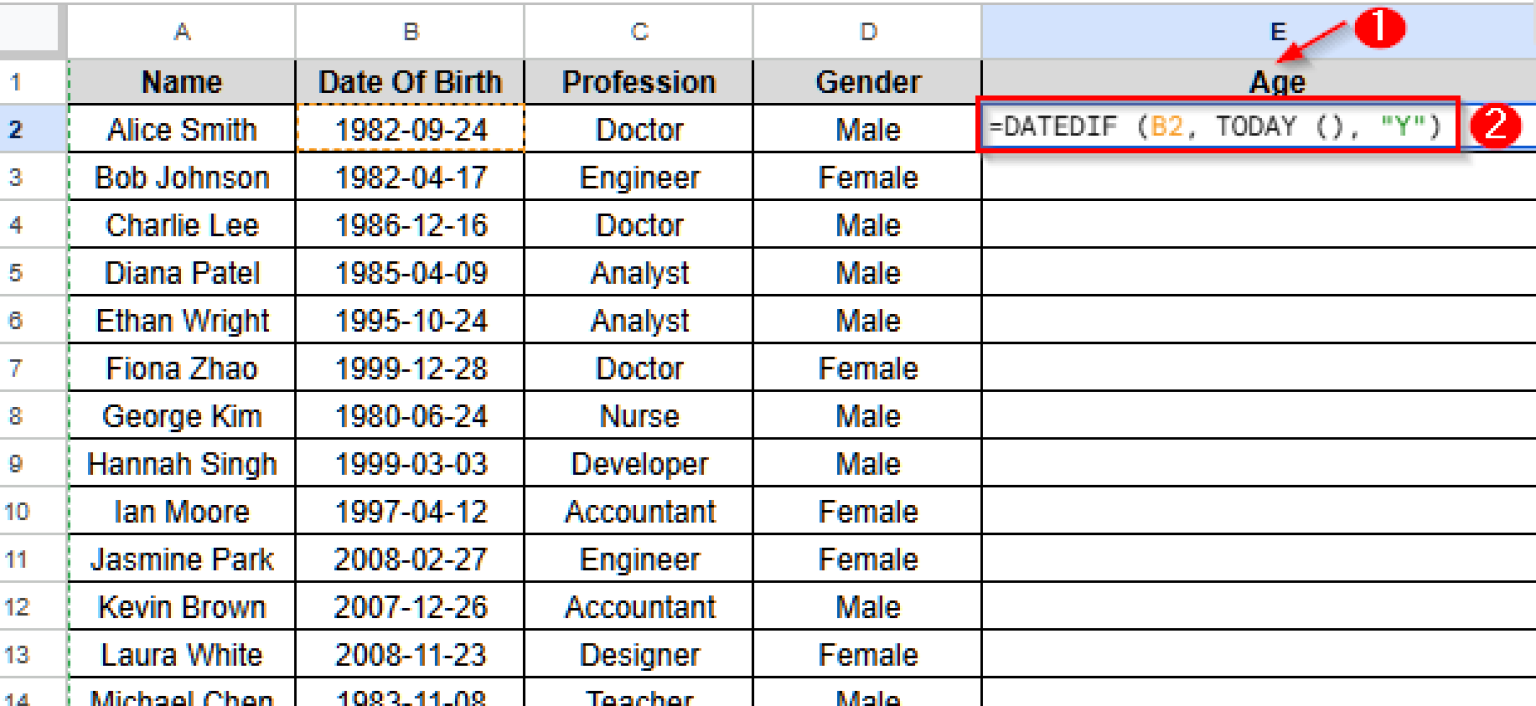Select column C header
The image size is (1536, 706).
tap(638, 30)
